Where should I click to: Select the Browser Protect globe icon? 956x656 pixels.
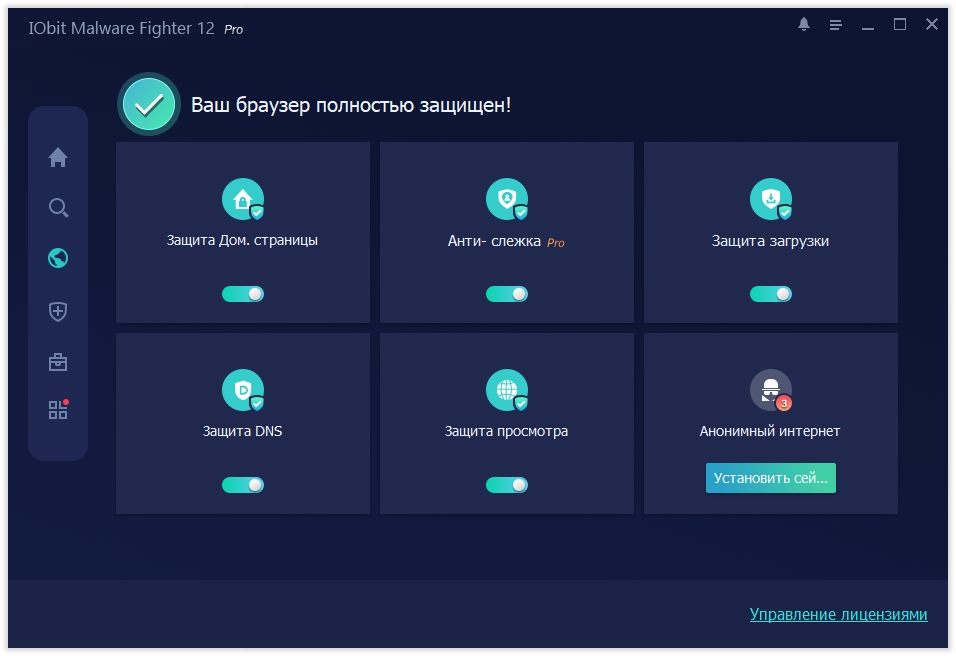(x=58, y=258)
